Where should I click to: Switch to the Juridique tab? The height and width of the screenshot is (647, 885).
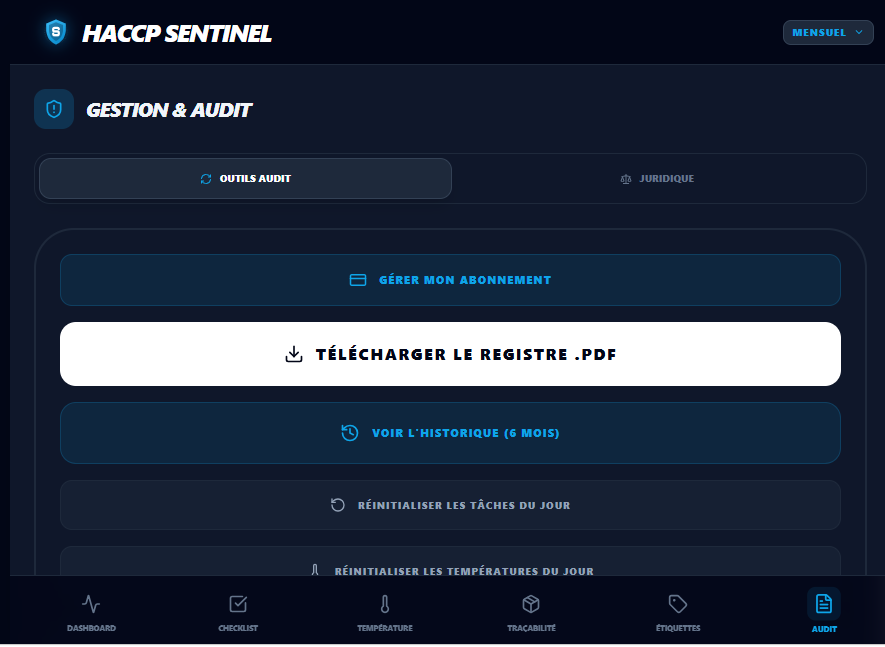pyautogui.click(x=657, y=179)
